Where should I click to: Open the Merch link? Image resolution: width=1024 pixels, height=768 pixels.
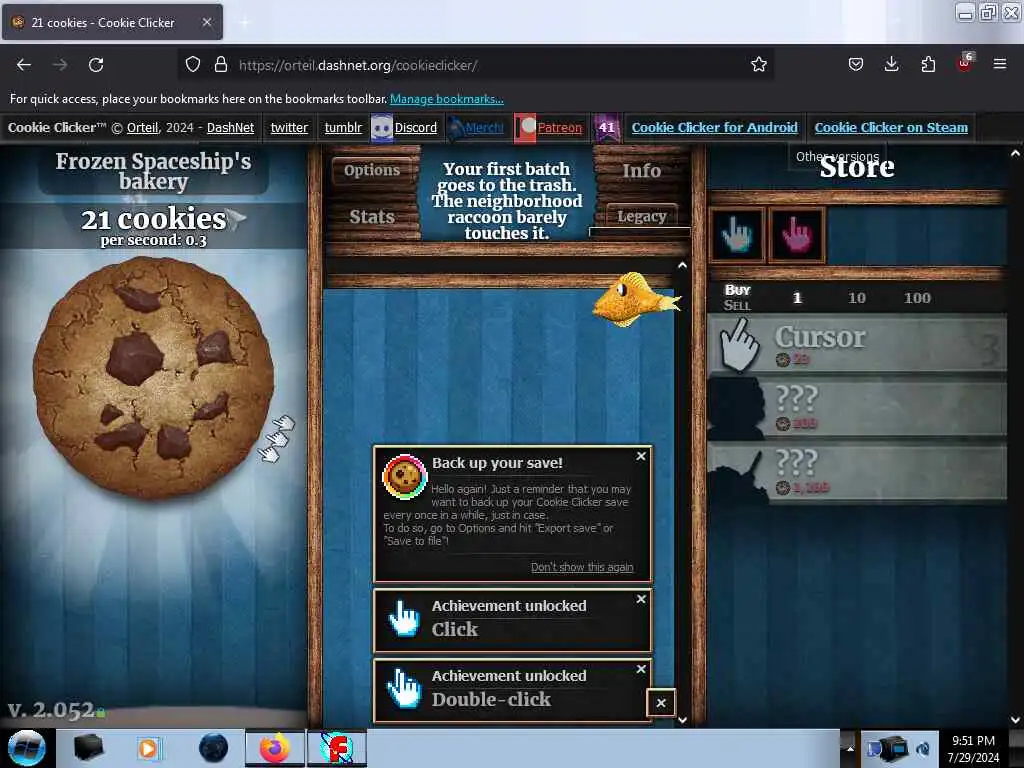[x=485, y=127]
